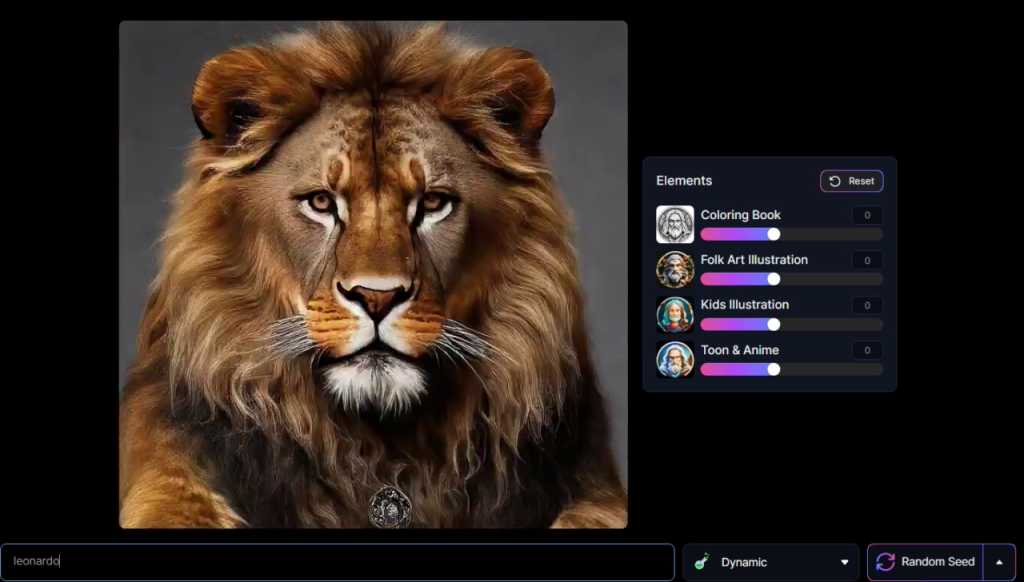Click the reset arrow icon inside Reset
Screen dimensions: 1024x582
(835, 181)
